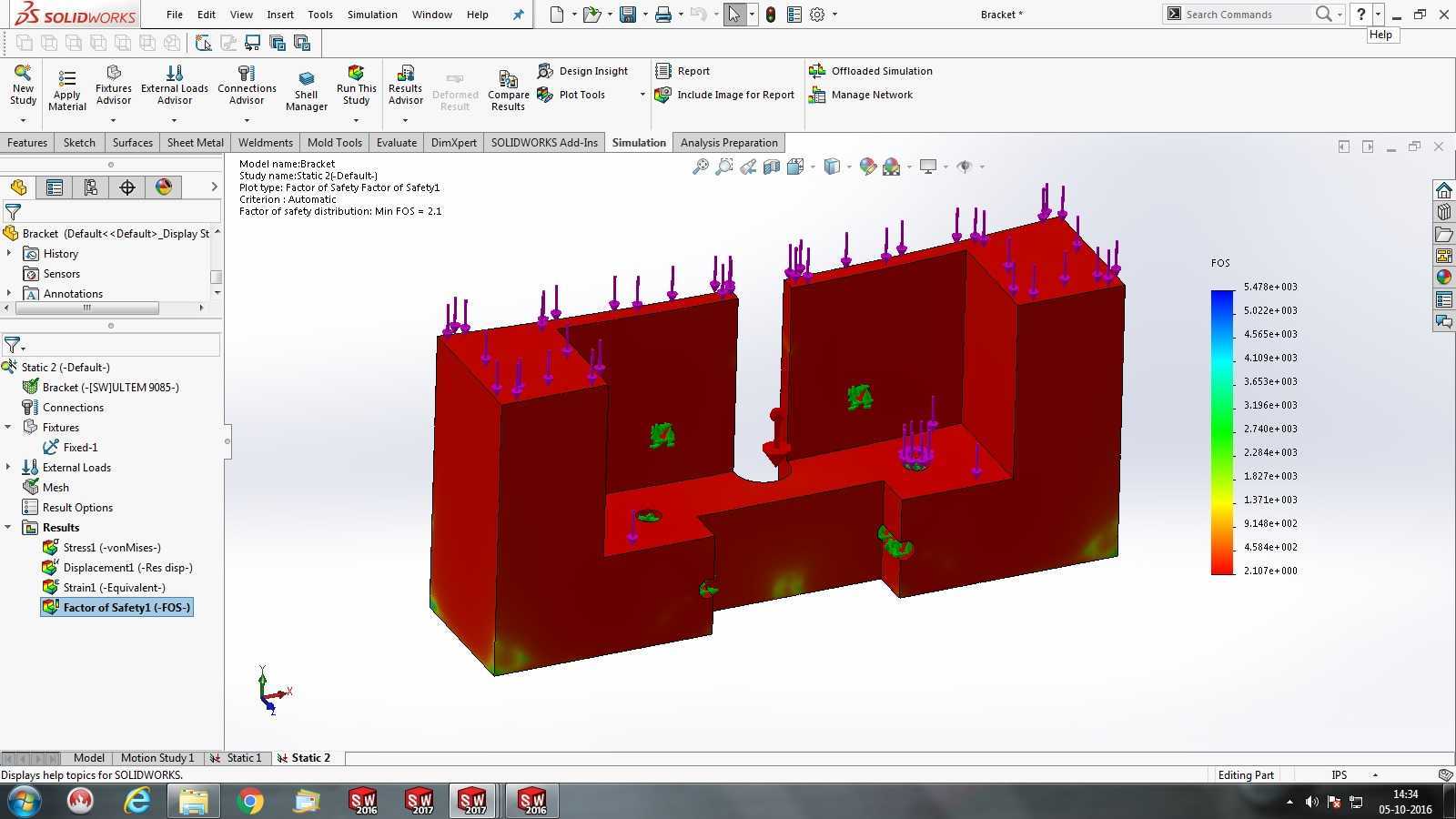Click the Rebuild traffic light icon

coord(771,15)
